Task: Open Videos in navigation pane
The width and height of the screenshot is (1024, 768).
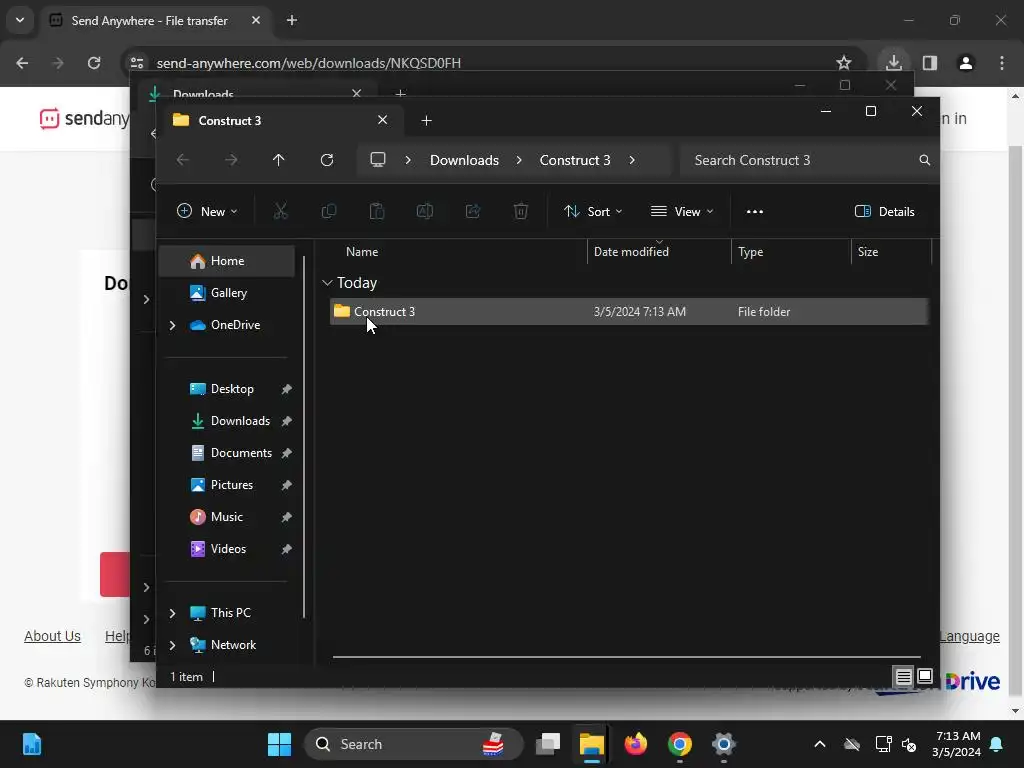Action: pyautogui.click(x=227, y=549)
